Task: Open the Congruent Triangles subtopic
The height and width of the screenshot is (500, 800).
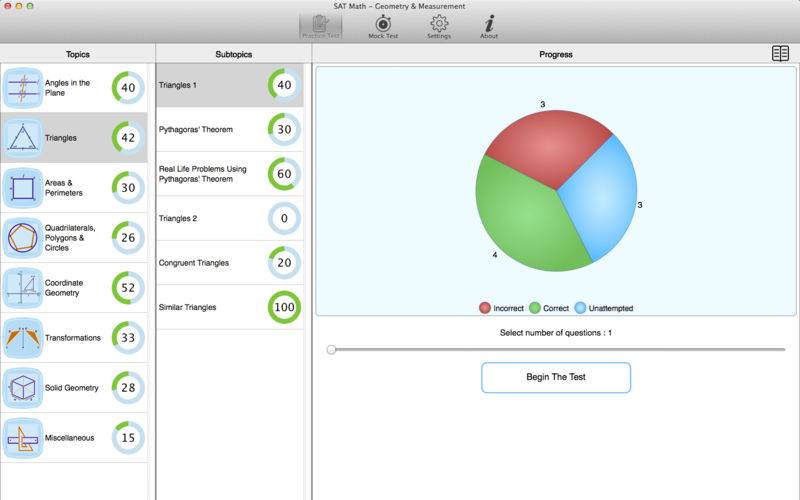Action: point(230,263)
